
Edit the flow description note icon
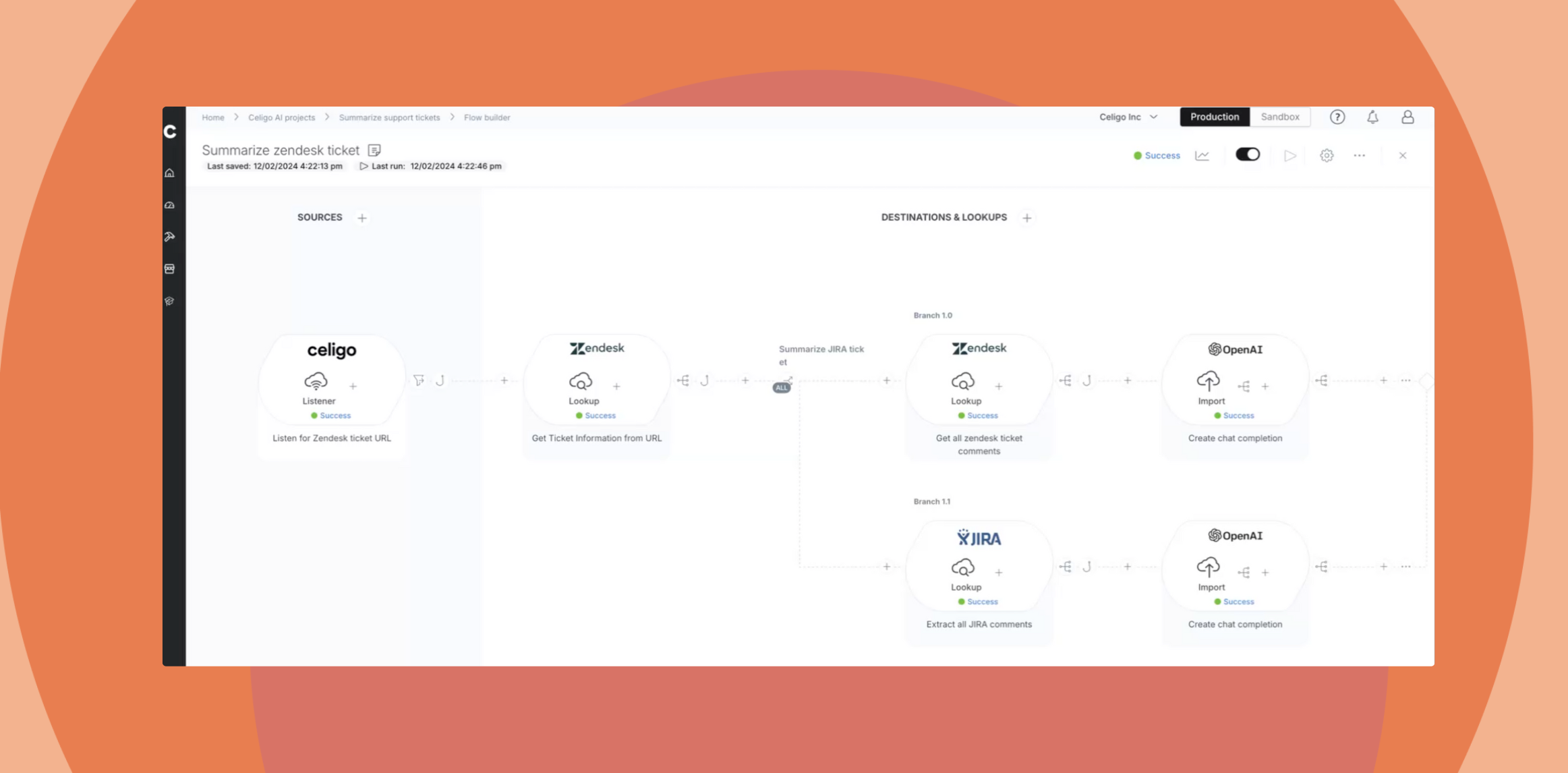click(374, 150)
